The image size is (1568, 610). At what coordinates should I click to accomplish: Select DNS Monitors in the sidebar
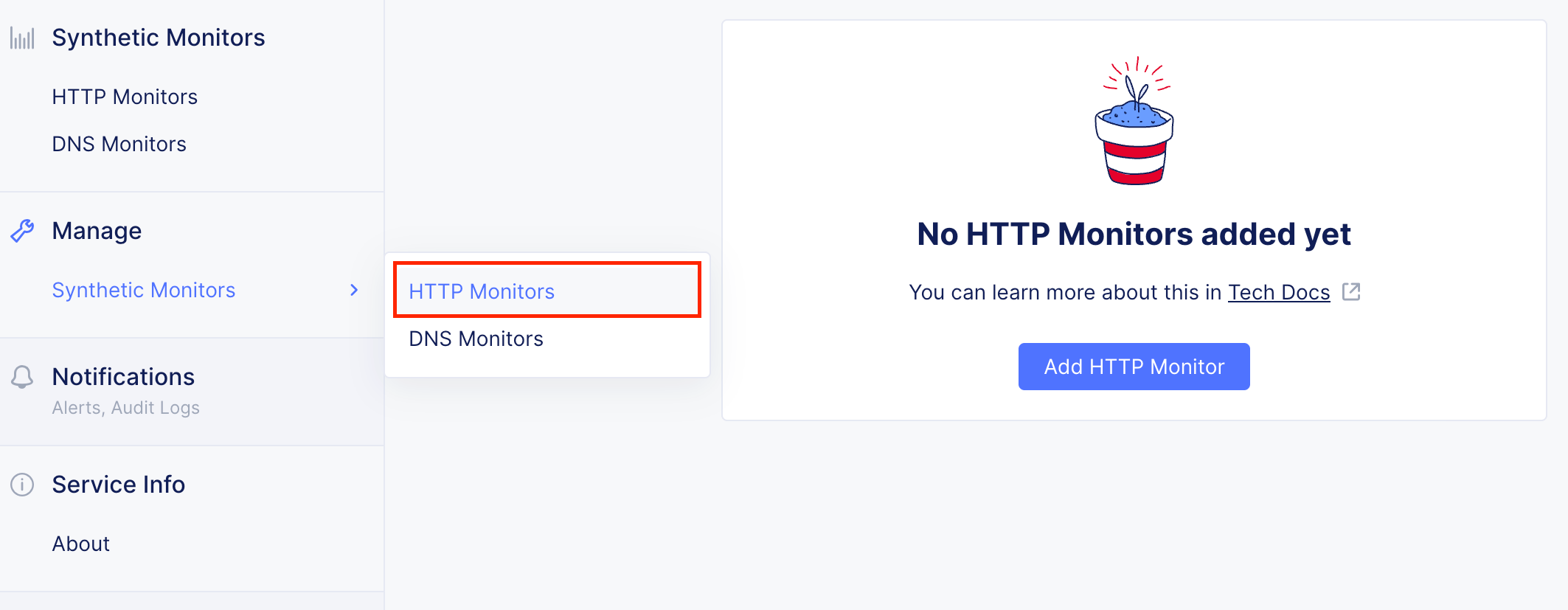coord(119,144)
